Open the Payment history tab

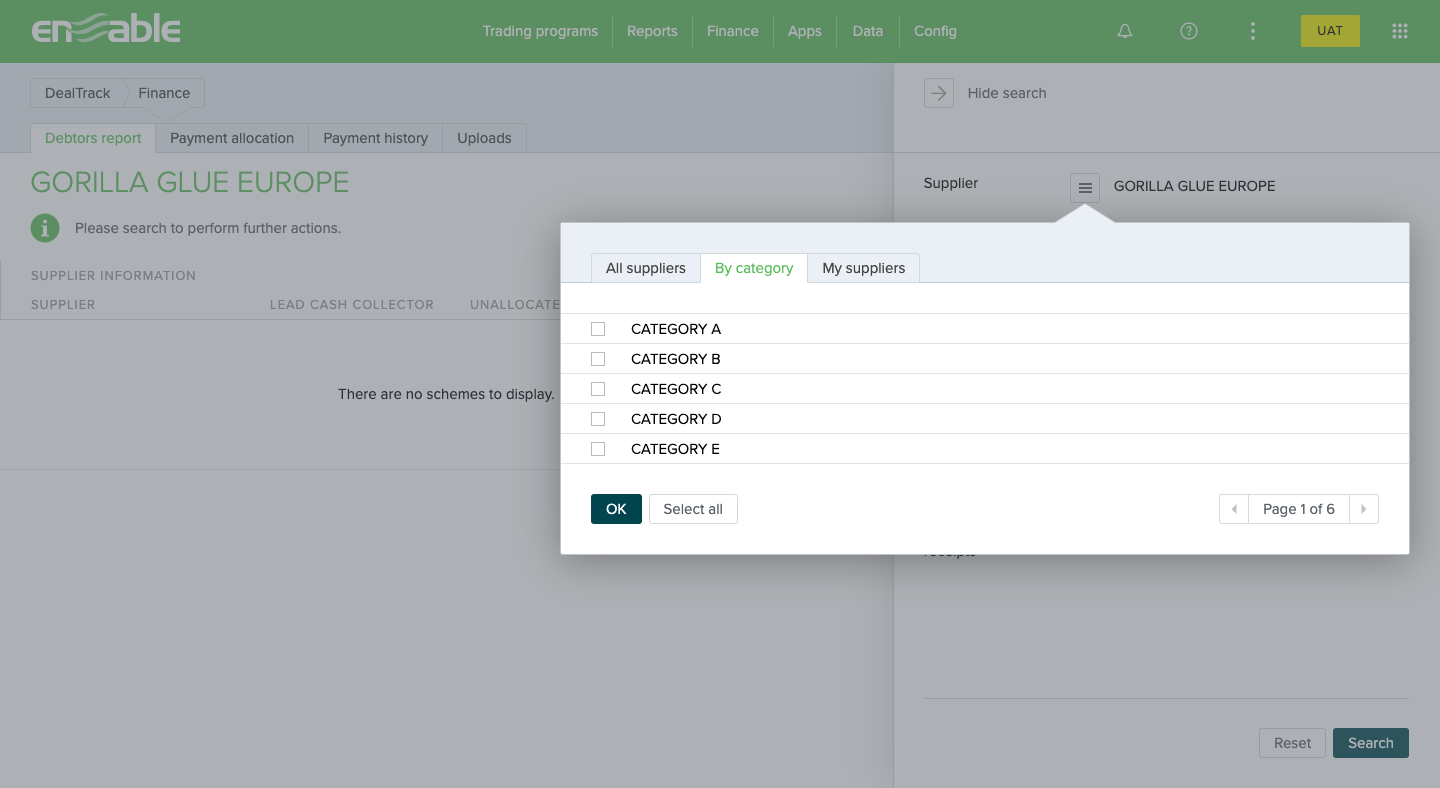click(375, 138)
